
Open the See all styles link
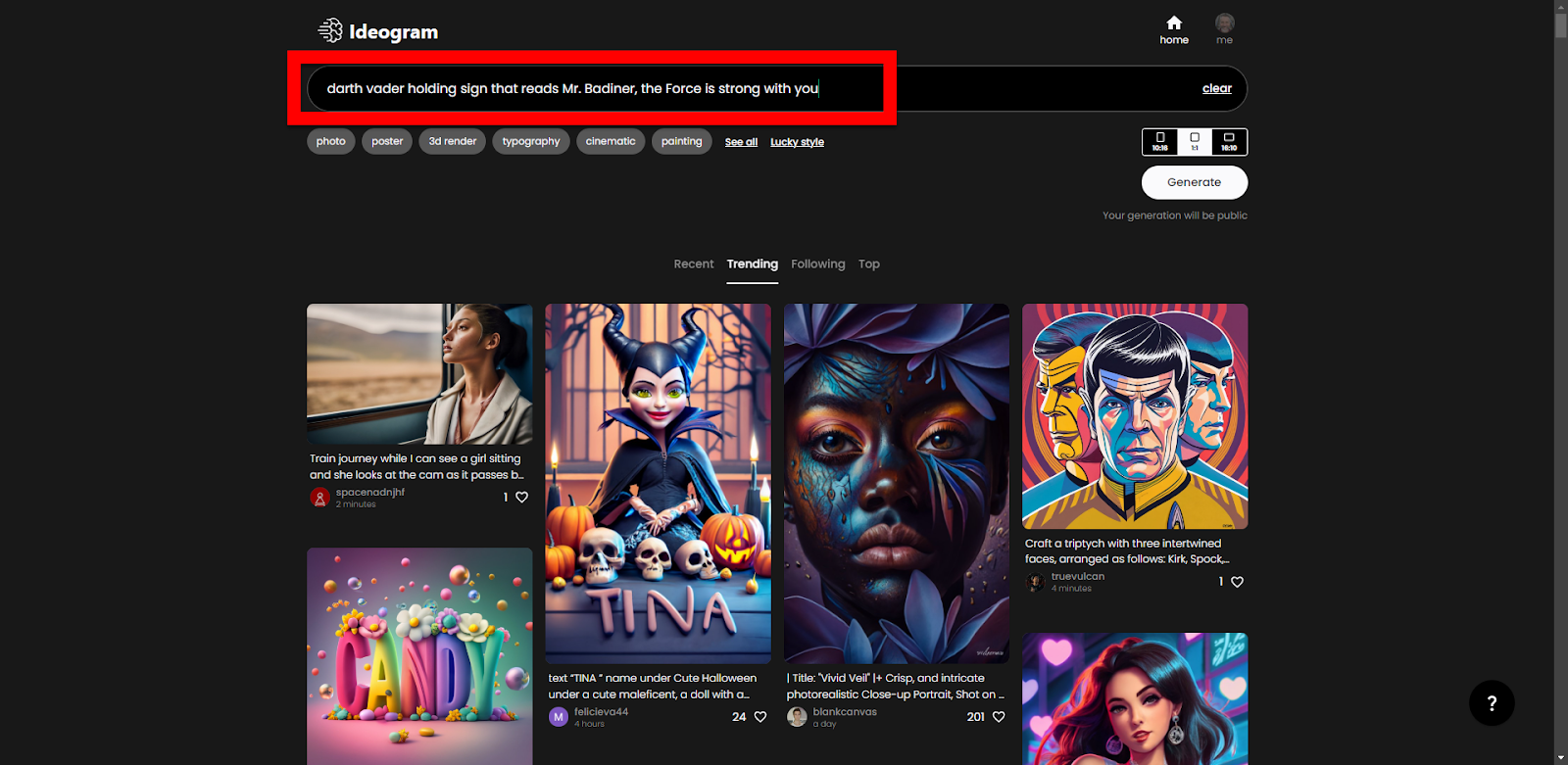tap(741, 142)
